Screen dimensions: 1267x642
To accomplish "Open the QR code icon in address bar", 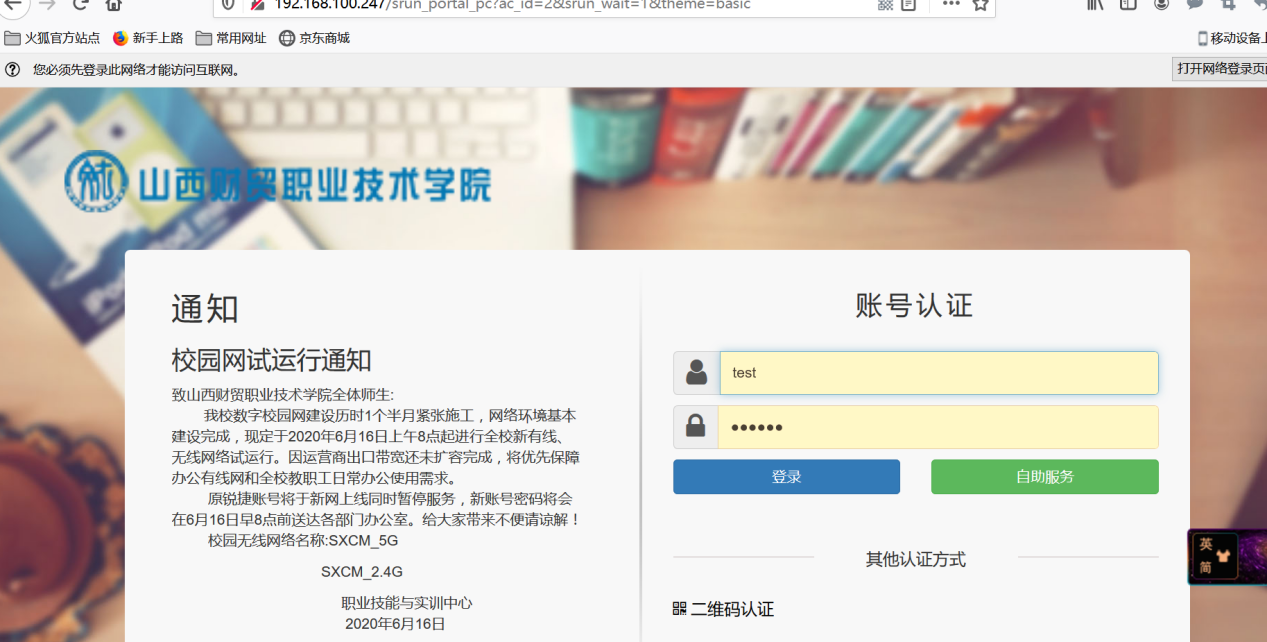I will pyautogui.click(x=885, y=4).
